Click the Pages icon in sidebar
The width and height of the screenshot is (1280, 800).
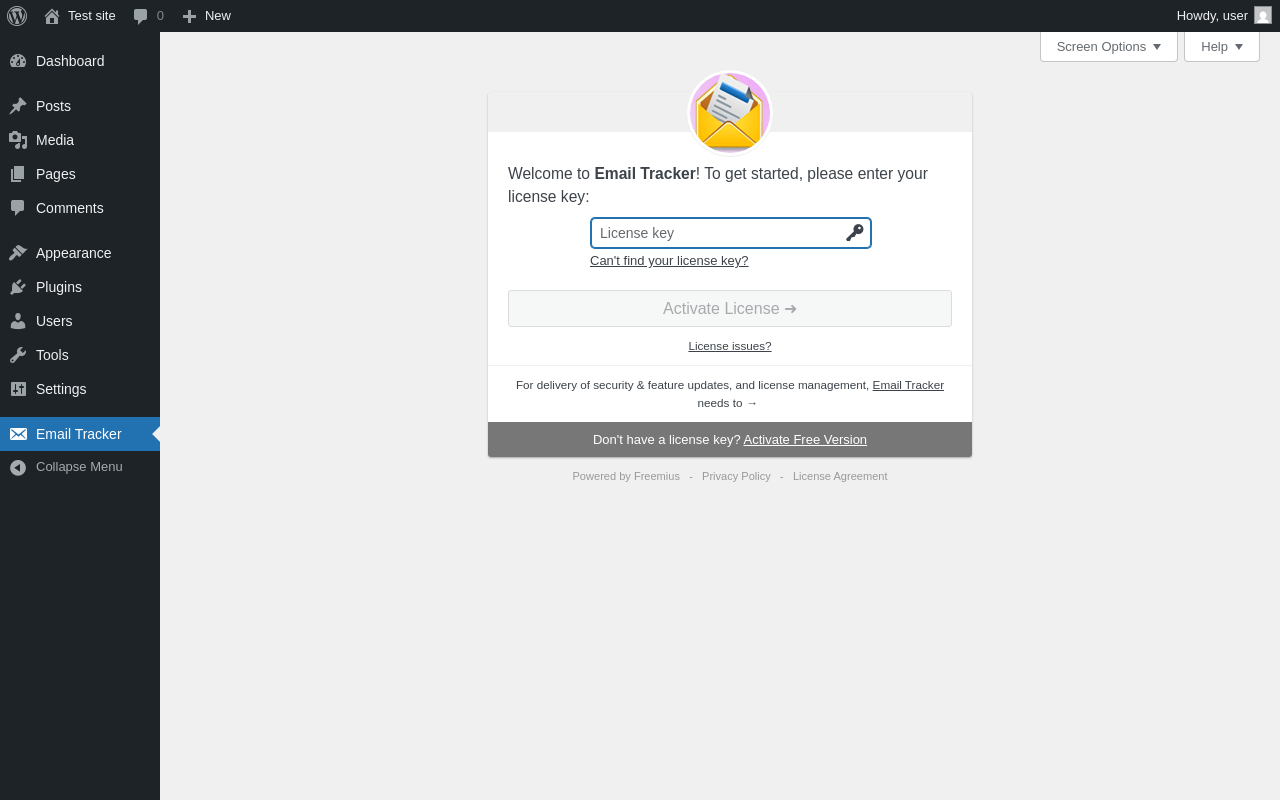[x=18, y=174]
